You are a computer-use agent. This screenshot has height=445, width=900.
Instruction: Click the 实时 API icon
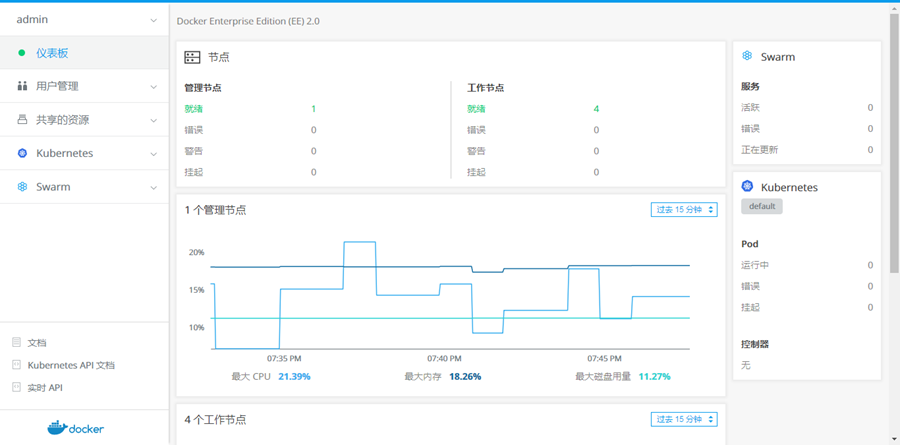pos(16,388)
